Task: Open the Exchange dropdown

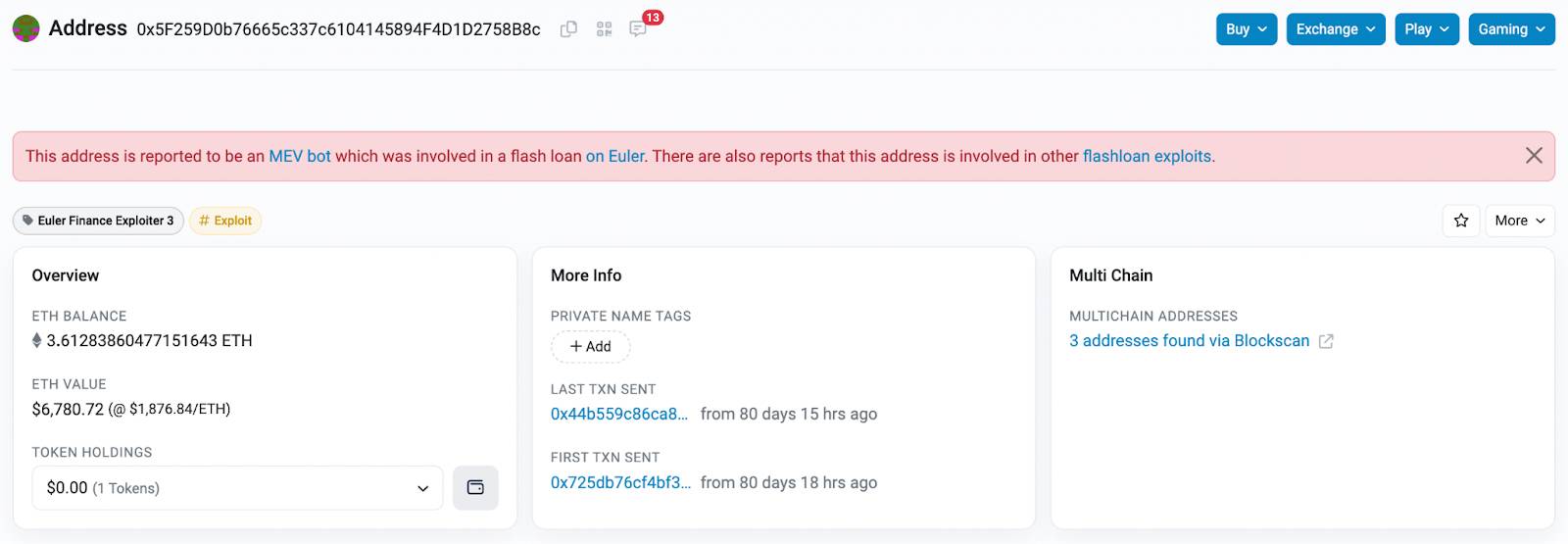Action: (1336, 29)
